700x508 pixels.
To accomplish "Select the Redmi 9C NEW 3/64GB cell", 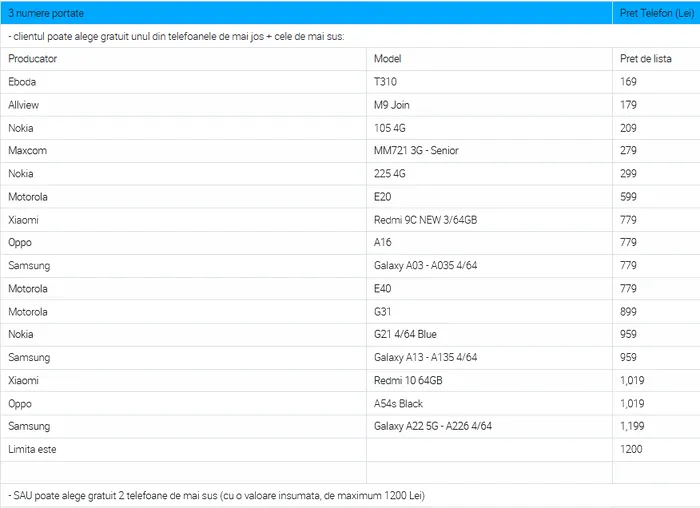I will pyautogui.click(x=489, y=220).
